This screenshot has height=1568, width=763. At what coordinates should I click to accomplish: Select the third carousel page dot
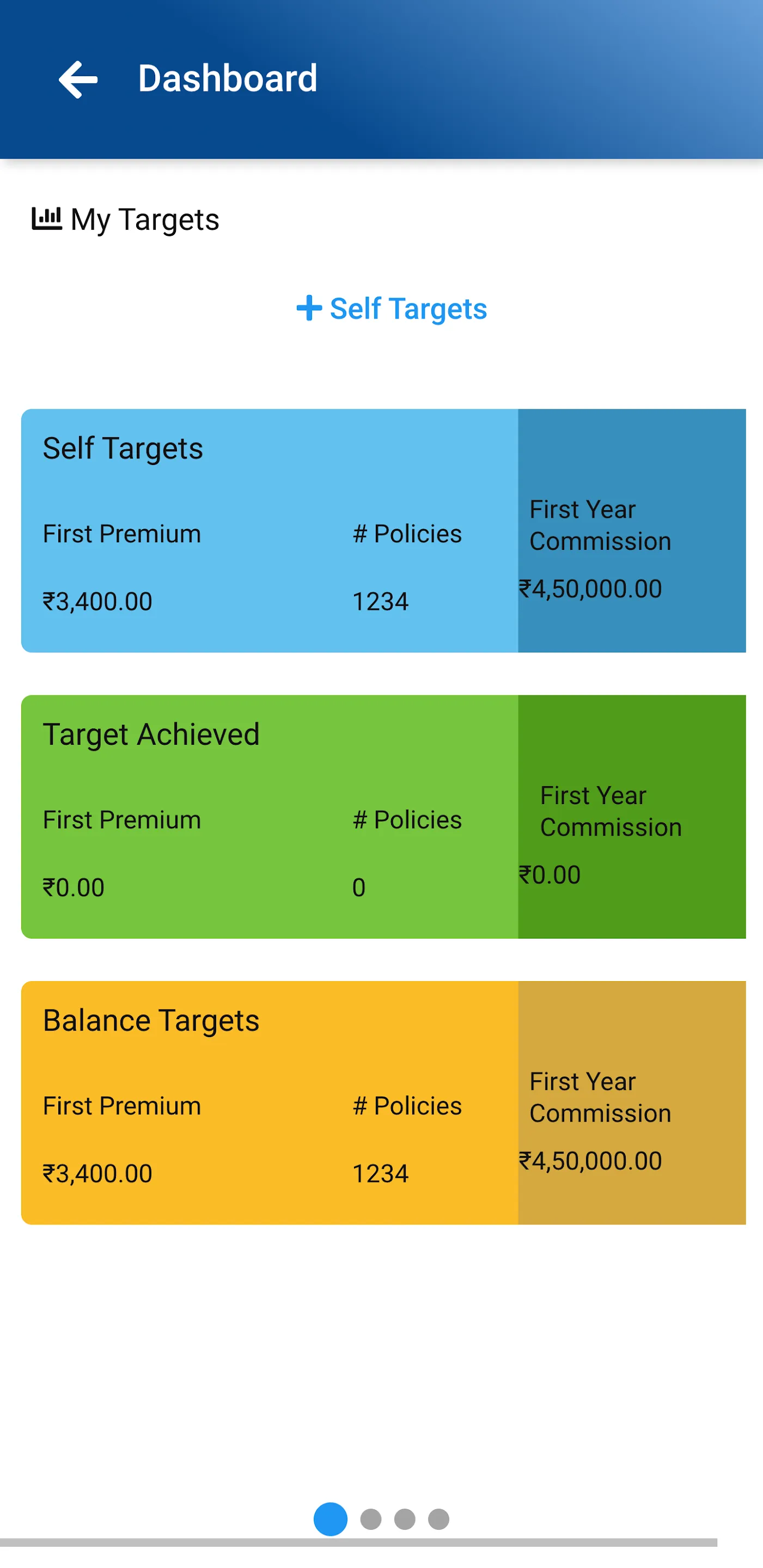pos(406,1520)
